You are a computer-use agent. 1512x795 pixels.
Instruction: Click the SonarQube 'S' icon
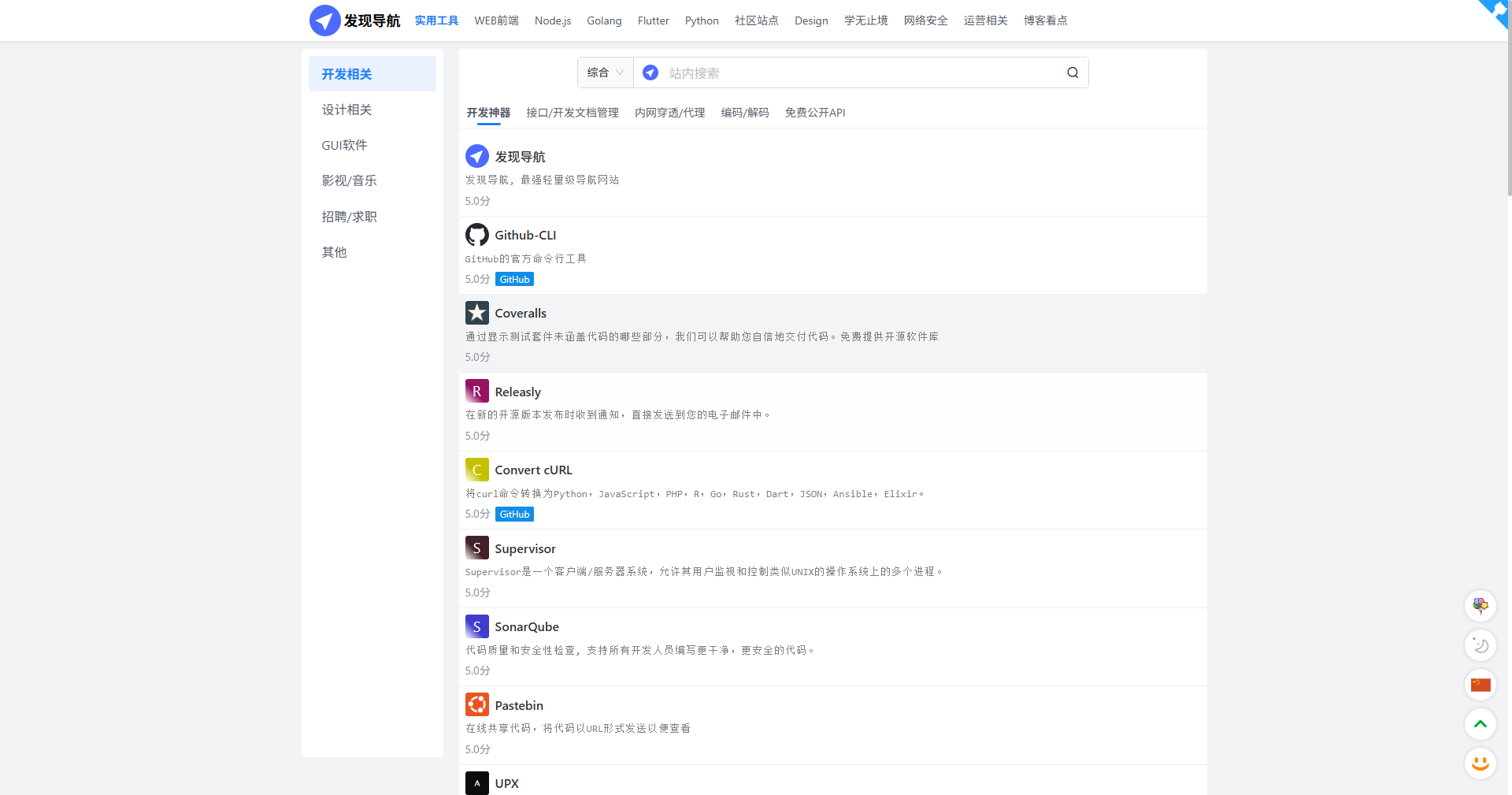pyautogui.click(x=477, y=626)
